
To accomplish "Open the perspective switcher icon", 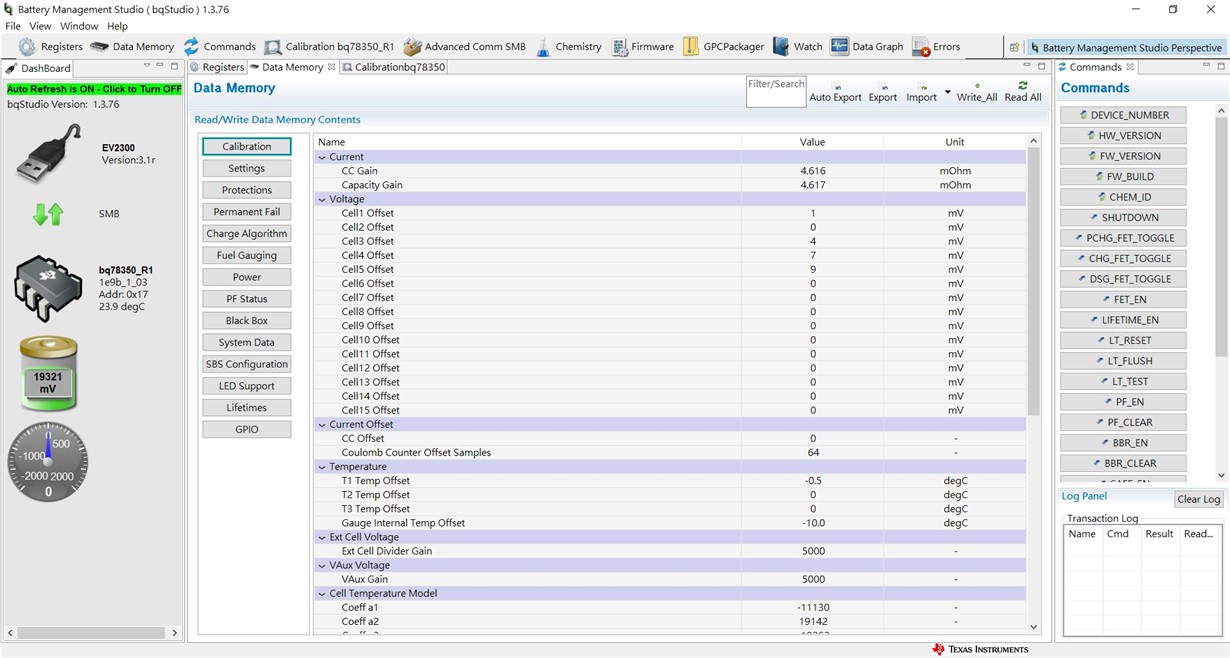I will (x=1014, y=47).
